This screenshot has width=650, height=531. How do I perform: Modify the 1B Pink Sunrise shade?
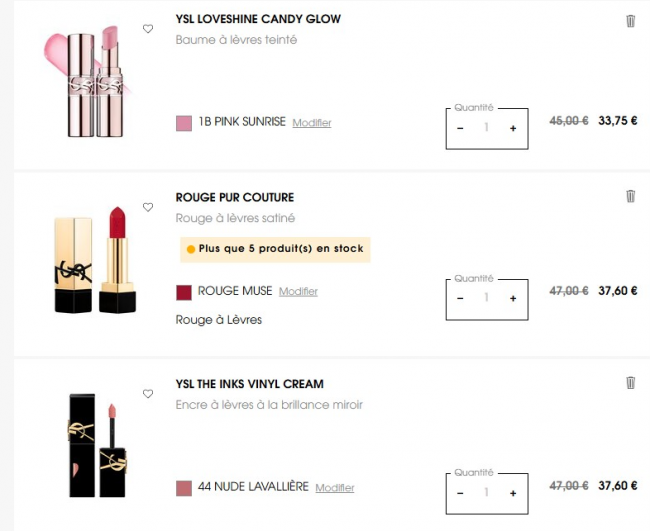[x=311, y=123]
